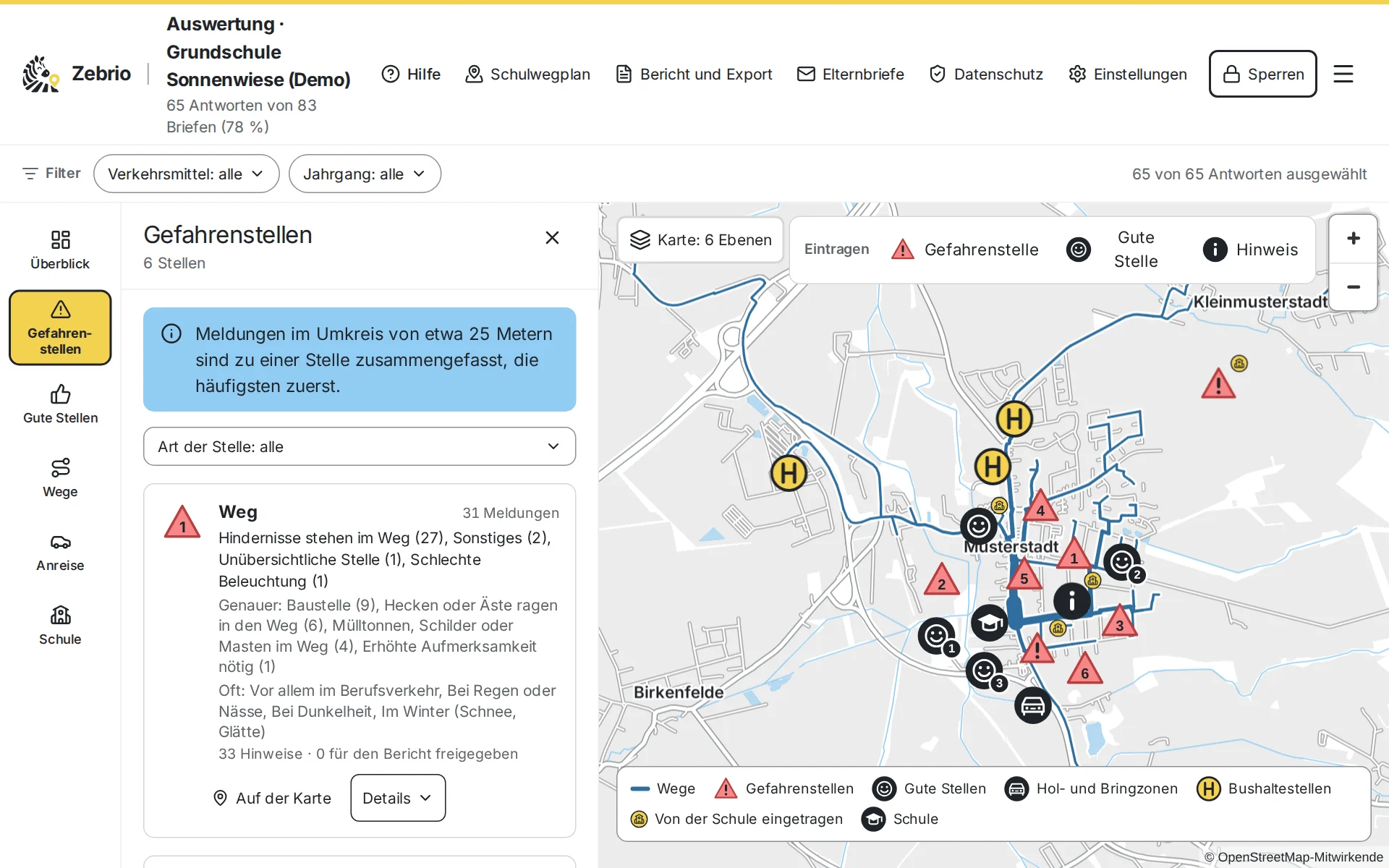The image size is (1389, 868).
Task: Select Gute Stelle entry mode on map
Action: click(x=1113, y=250)
